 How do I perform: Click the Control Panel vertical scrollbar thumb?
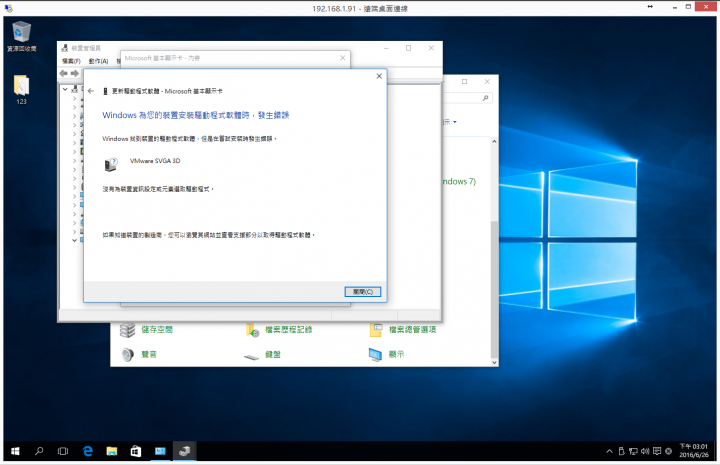pyautogui.click(x=494, y=289)
